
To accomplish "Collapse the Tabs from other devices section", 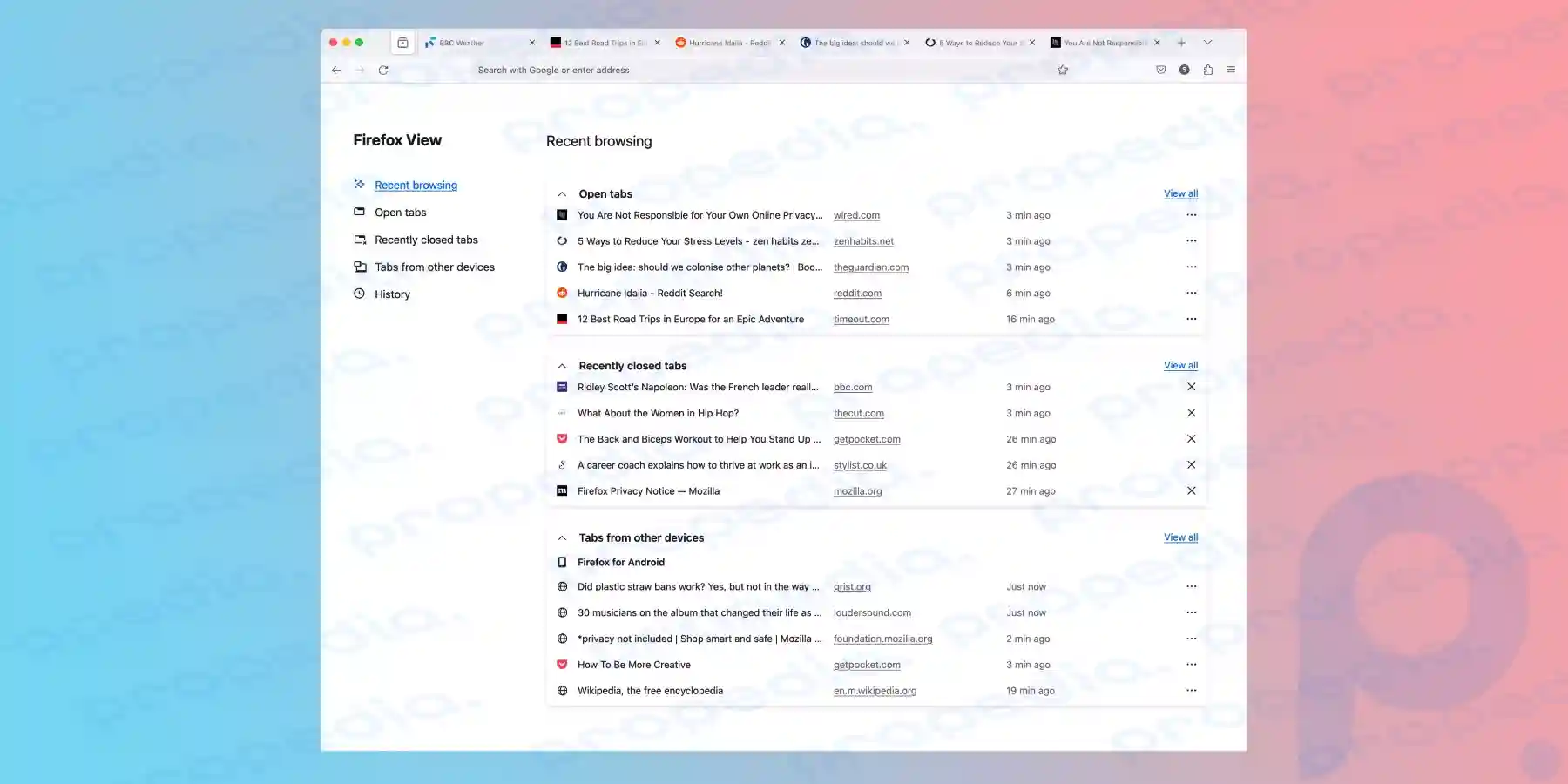I will click(x=562, y=538).
